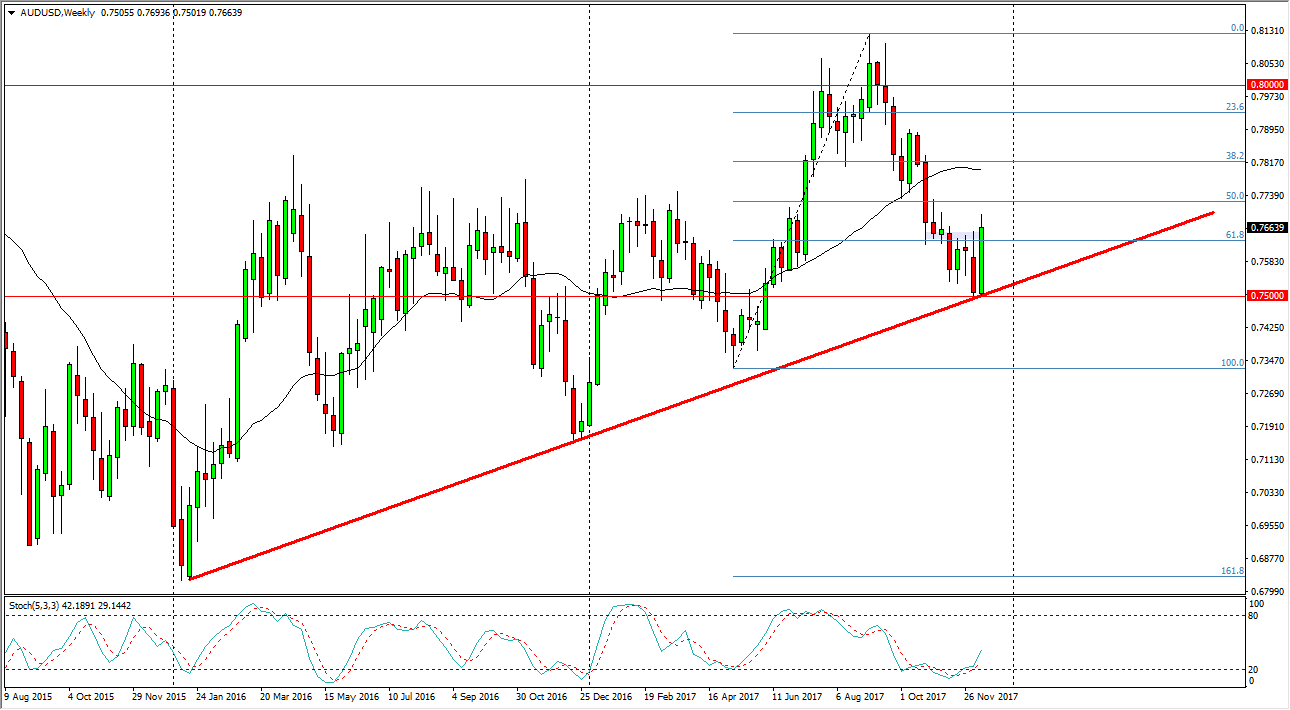Click the stochastic 20 level axis label
1290x710 pixels.
1255,669
